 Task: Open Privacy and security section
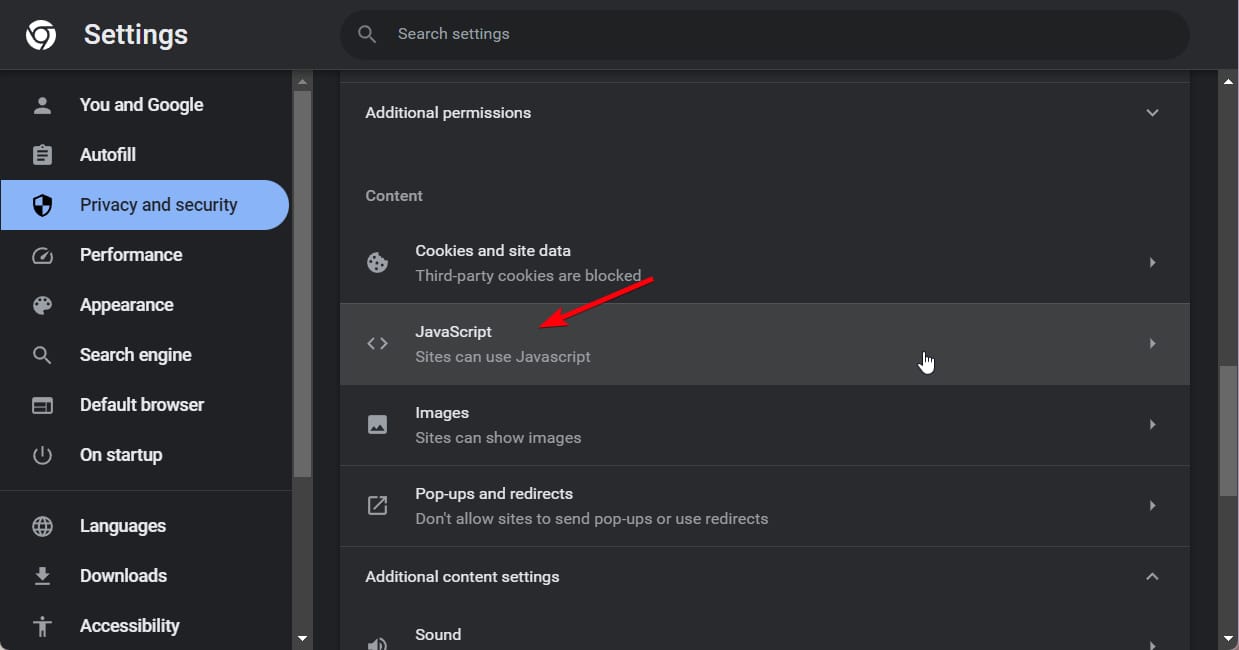[158, 205]
